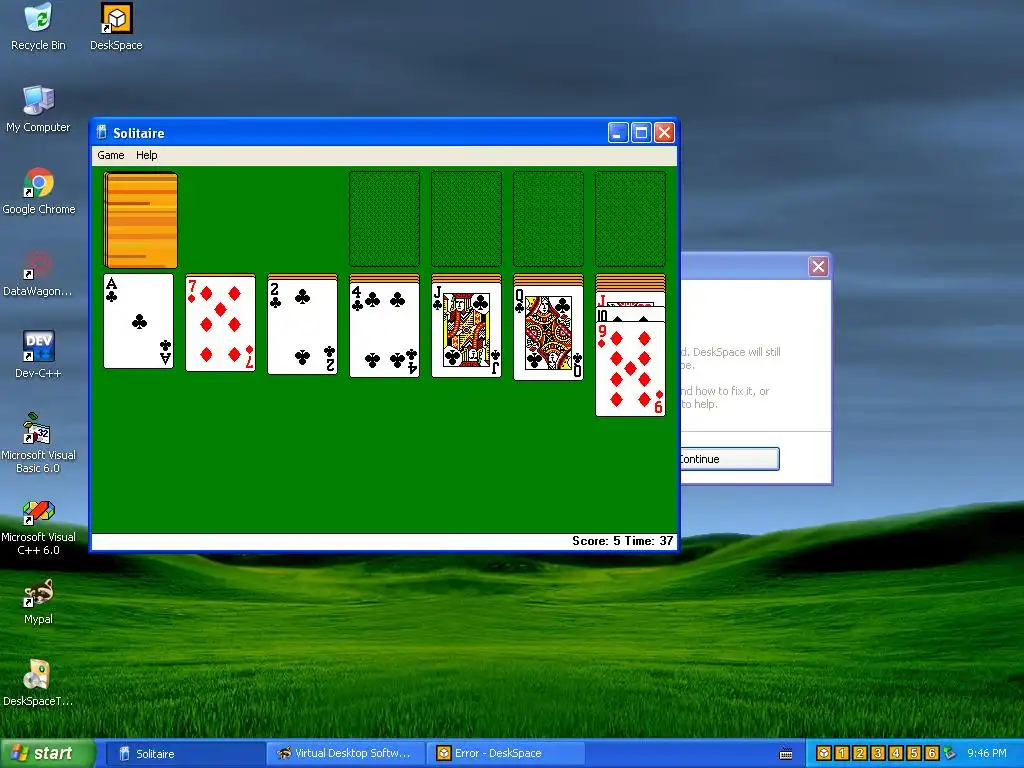This screenshot has height=768, width=1024.
Task: Select Microsoft Visual C++ 6.0 shortcut
Action: 38,526
